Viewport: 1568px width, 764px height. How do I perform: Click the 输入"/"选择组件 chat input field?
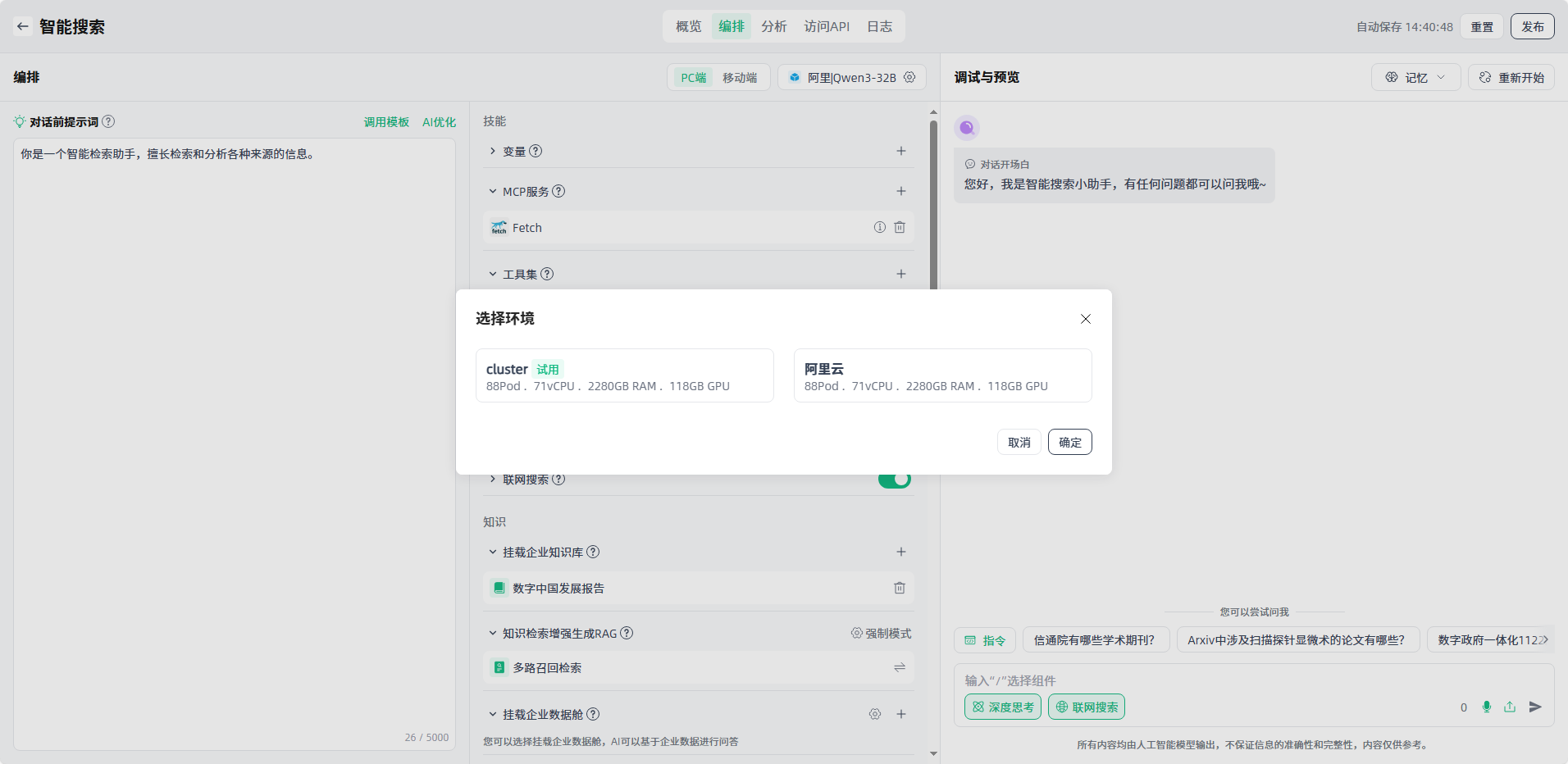tap(1230, 680)
